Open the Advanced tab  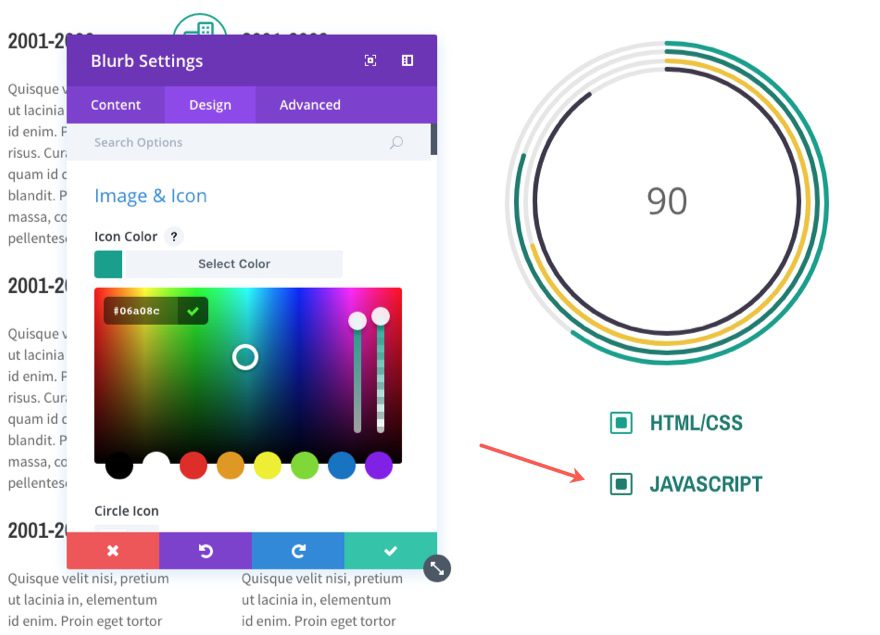(x=310, y=105)
